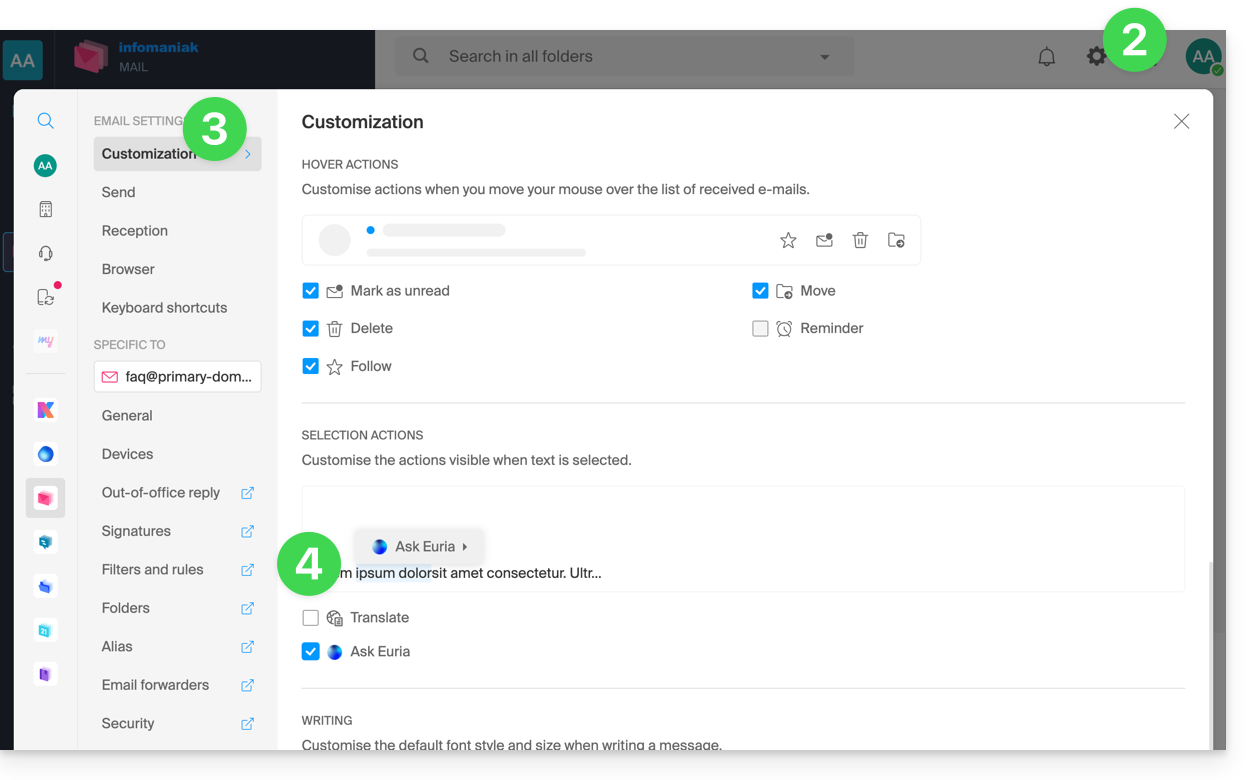Click the search magnifier in left sidebar

click(x=45, y=121)
